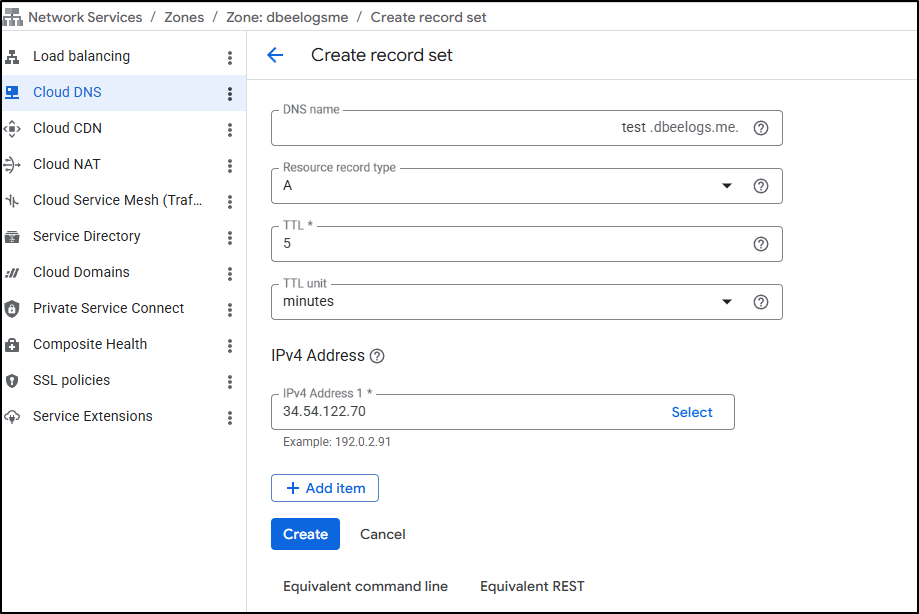Click the Equivalent command line link
Viewport: 919px width, 614px height.
pyautogui.click(x=365, y=586)
